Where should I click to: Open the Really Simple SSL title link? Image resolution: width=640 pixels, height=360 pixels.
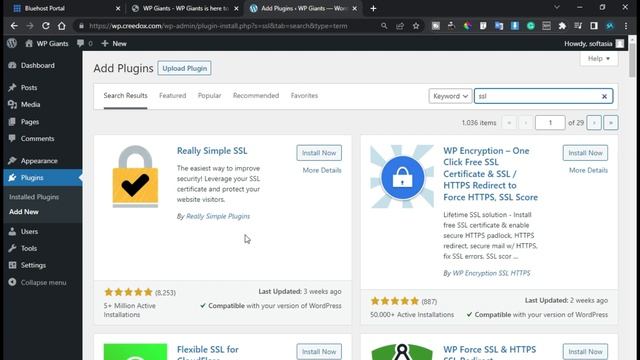coord(212,151)
